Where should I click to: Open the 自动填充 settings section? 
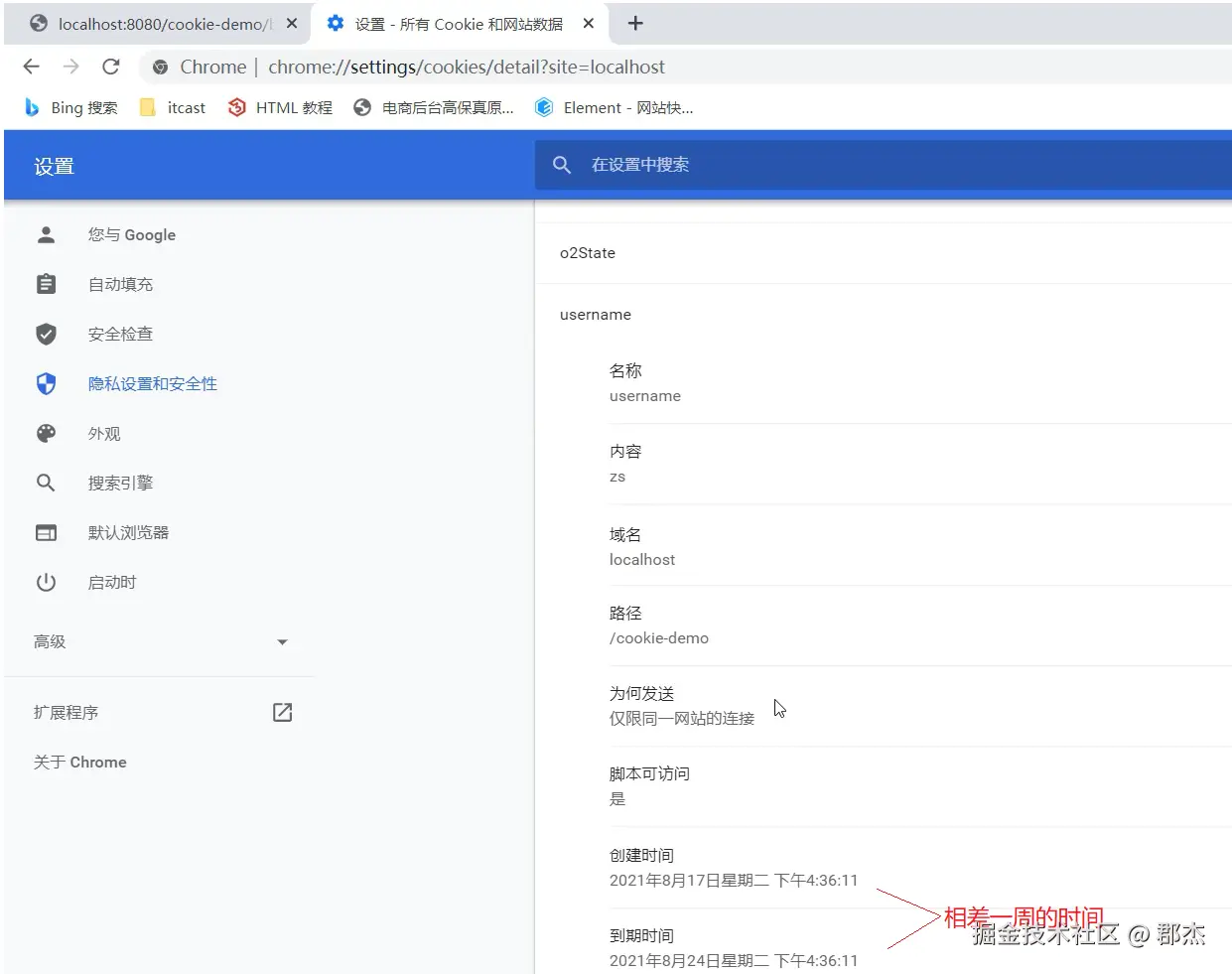coord(120,284)
